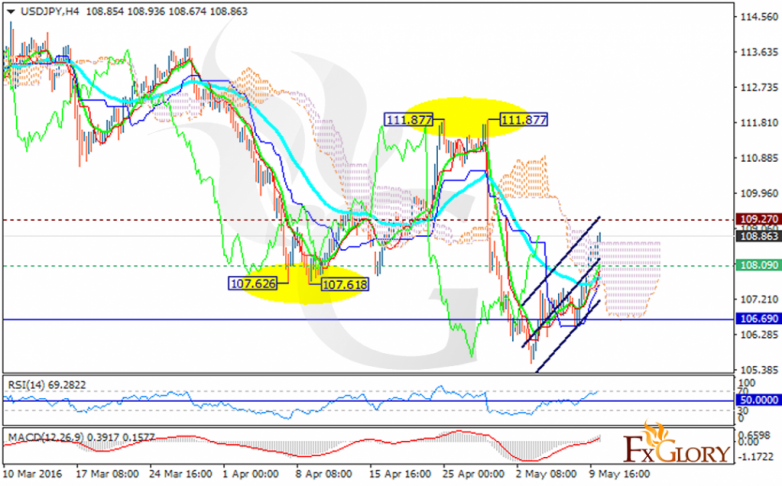
Task: Click the 107.618 low price label
Action: coord(345,285)
